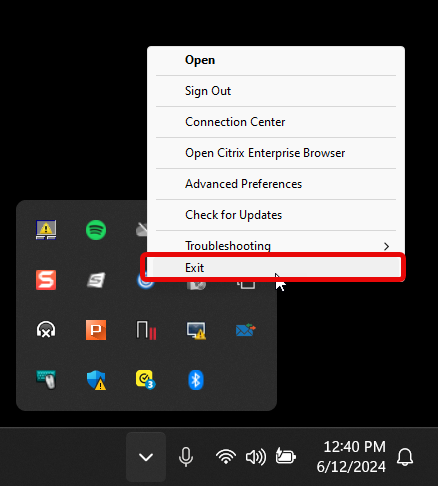Collapse the hidden icons tray chevron
Screen dimensions: 438x486
146,457
